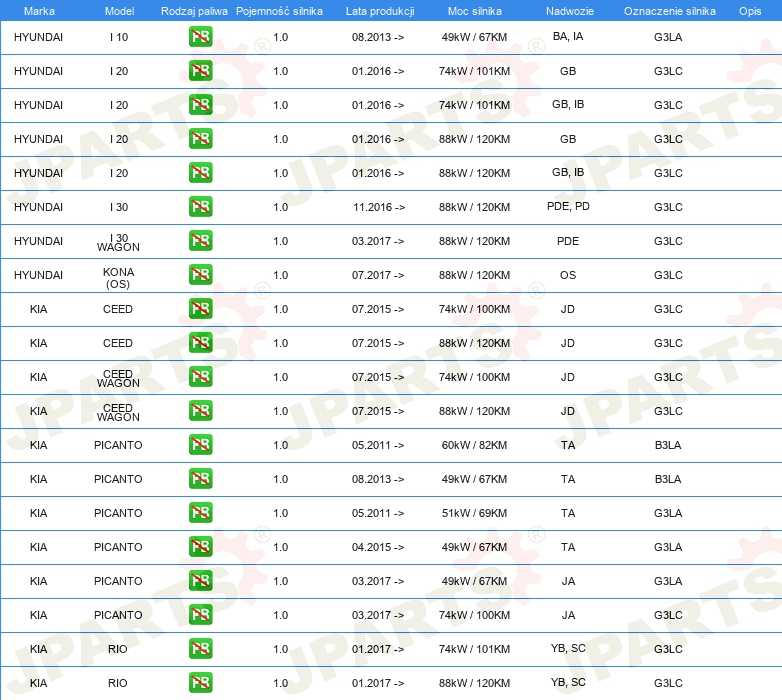782x700 pixels.
Task: Click the PDE, PD body cell
Action: 568,206
